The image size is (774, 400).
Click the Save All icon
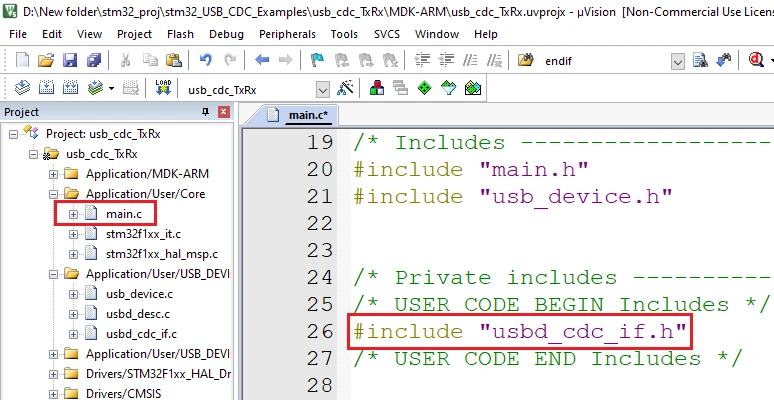[93, 60]
